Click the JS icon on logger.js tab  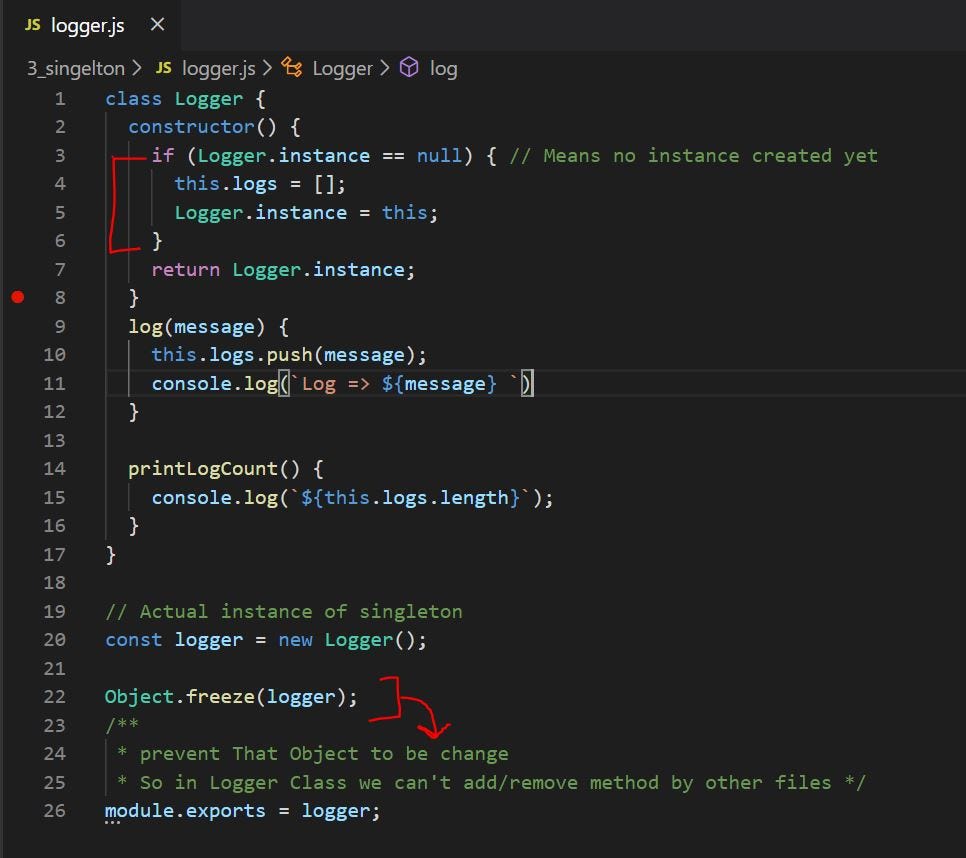[33, 25]
